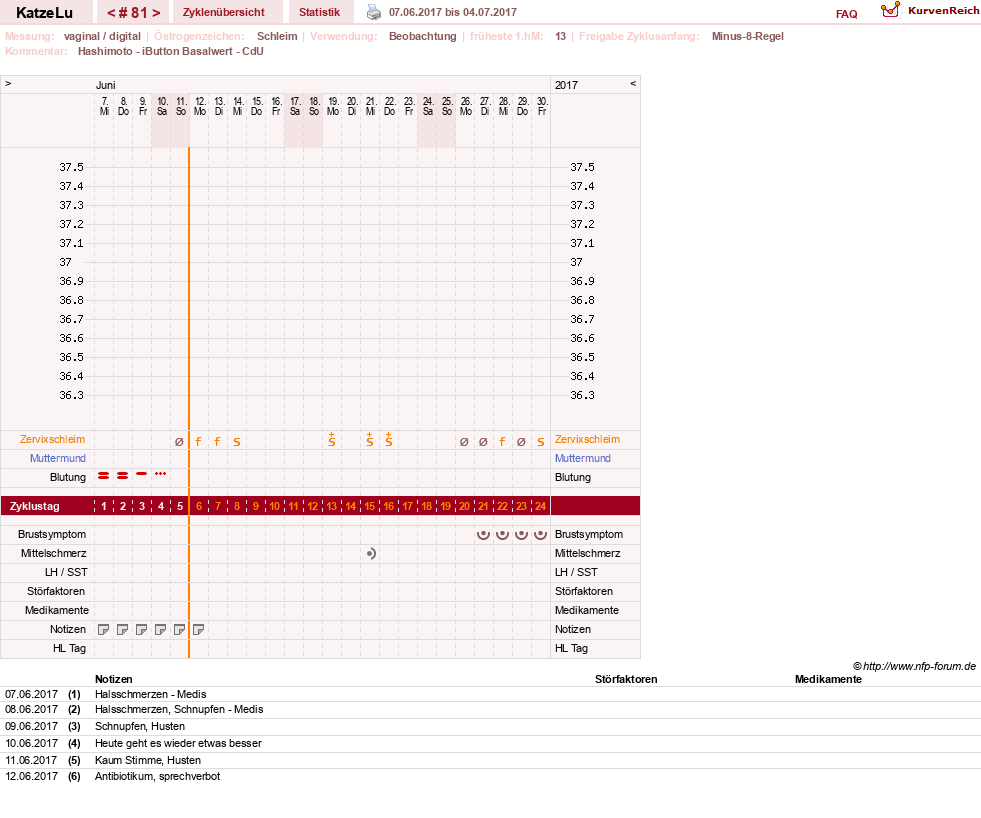The image size is (981, 818).
Task: Click Mittelschmerz icon on cycle day 15
Action: click(x=371, y=553)
